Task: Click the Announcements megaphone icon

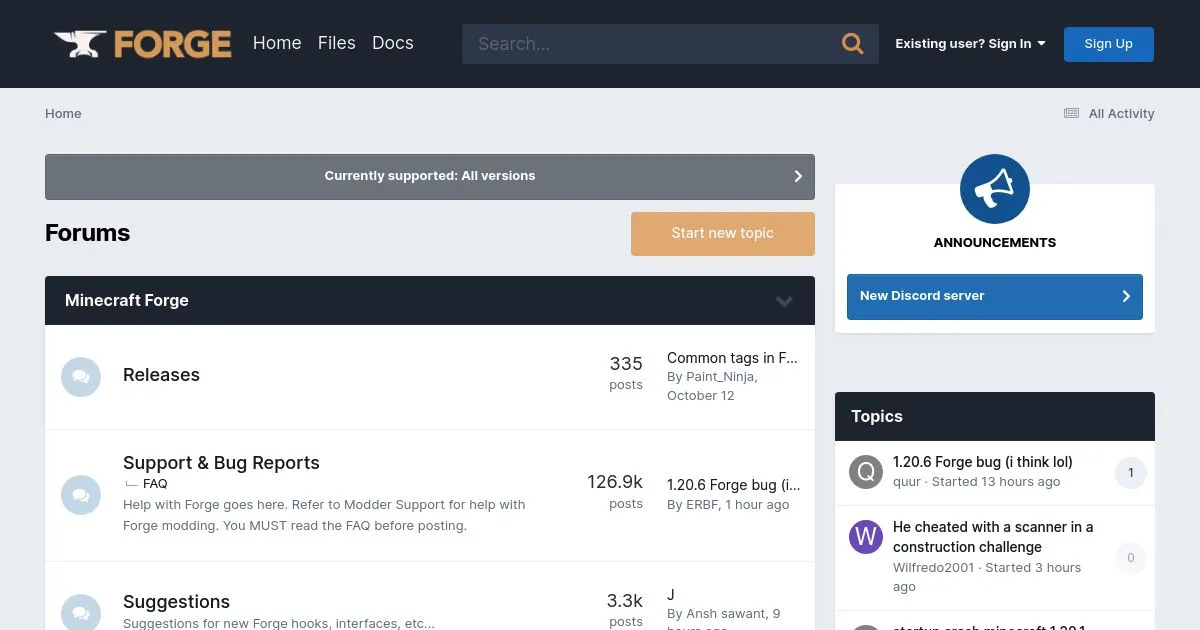Action: click(x=994, y=189)
